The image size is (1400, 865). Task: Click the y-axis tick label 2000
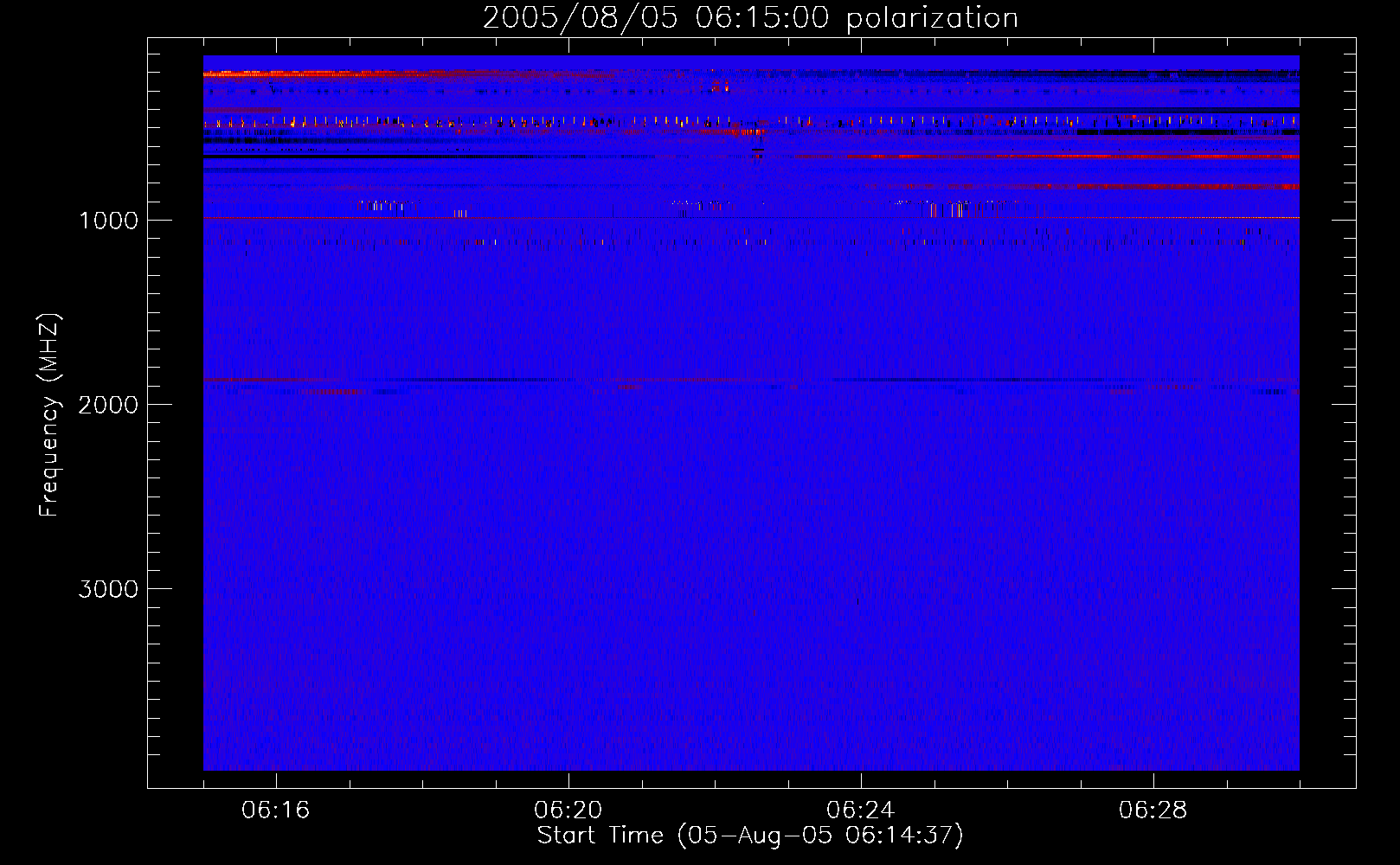click(x=108, y=405)
